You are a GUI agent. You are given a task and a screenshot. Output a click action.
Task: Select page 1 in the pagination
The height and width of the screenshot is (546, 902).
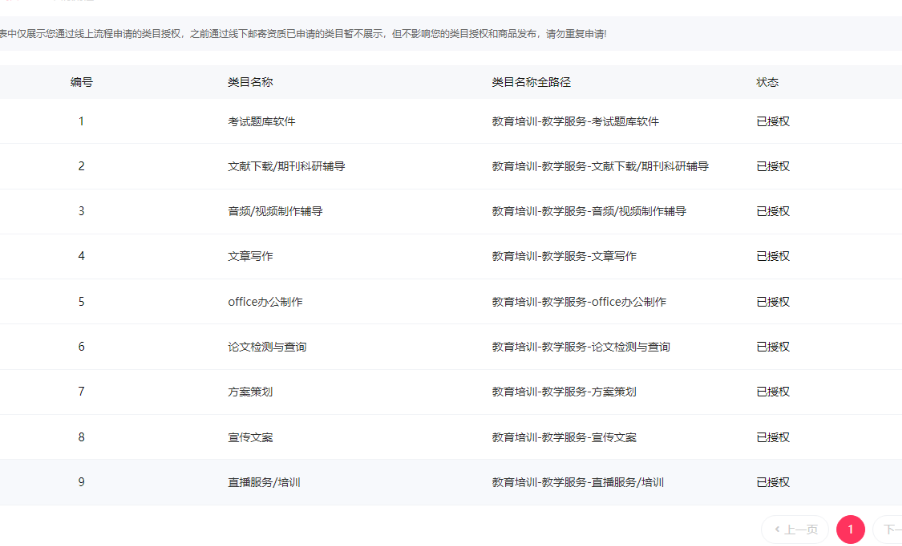pyautogui.click(x=850, y=530)
